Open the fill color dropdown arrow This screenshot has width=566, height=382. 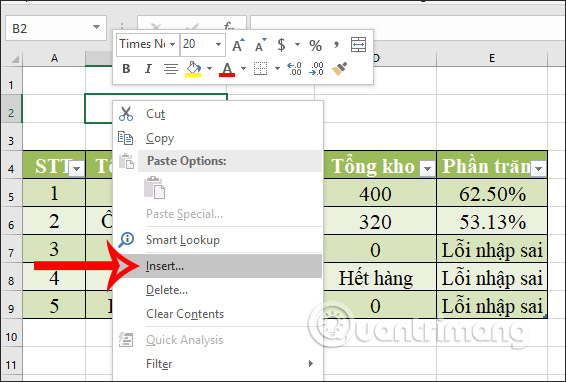[209, 68]
